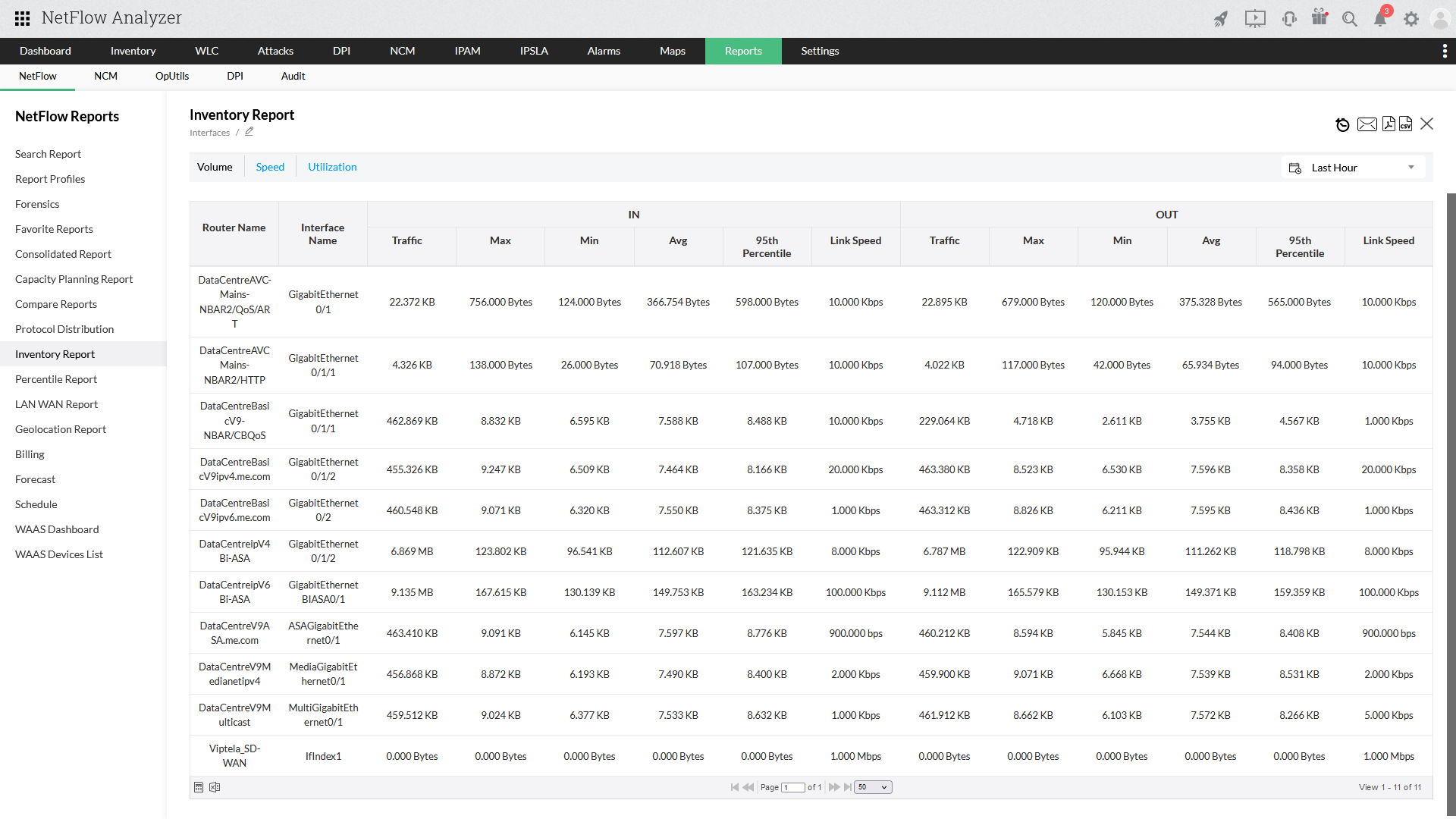Screen dimensions: 1456x819
Task: Open the rows-per-page 50 dropdown
Action: (873, 787)
